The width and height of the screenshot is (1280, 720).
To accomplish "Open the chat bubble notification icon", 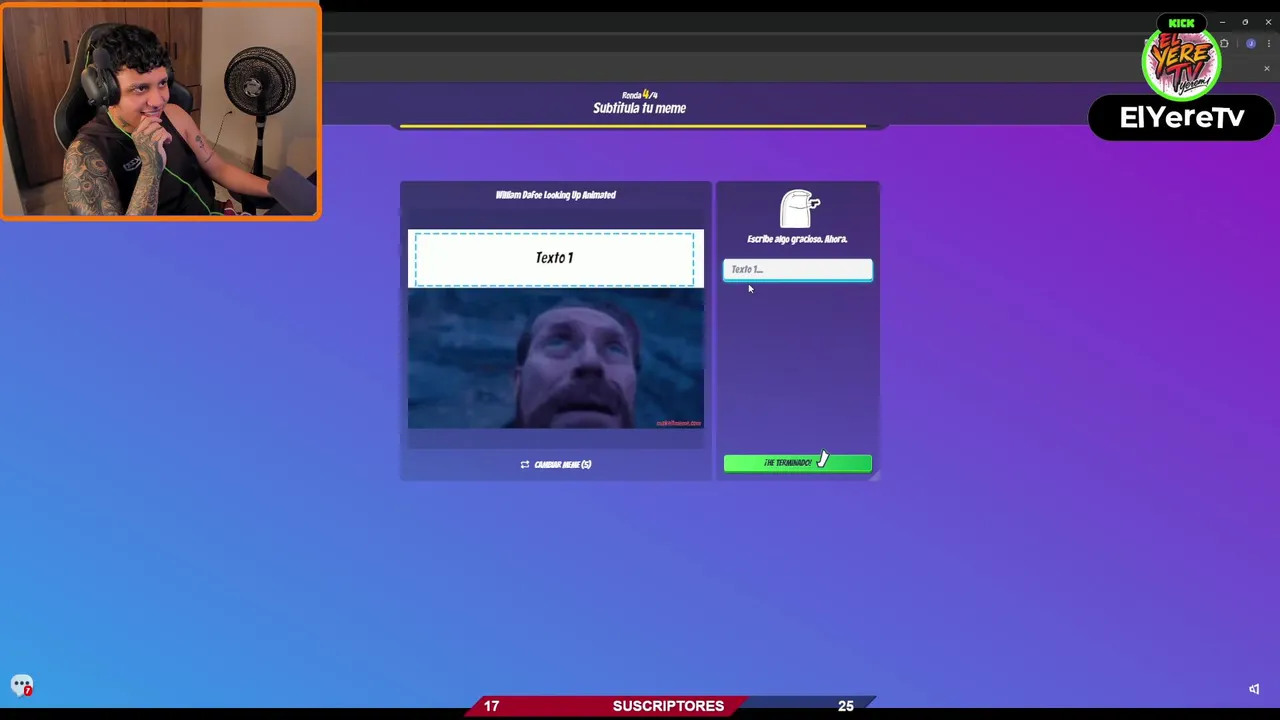I will coord(22,685).
